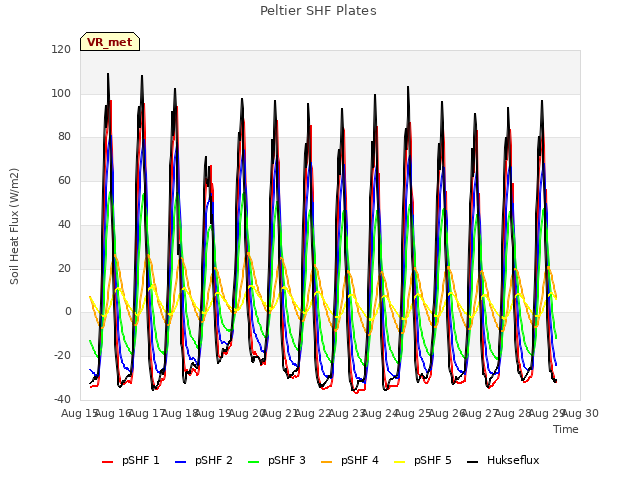Click the -40 y-axis tick label

62,399
